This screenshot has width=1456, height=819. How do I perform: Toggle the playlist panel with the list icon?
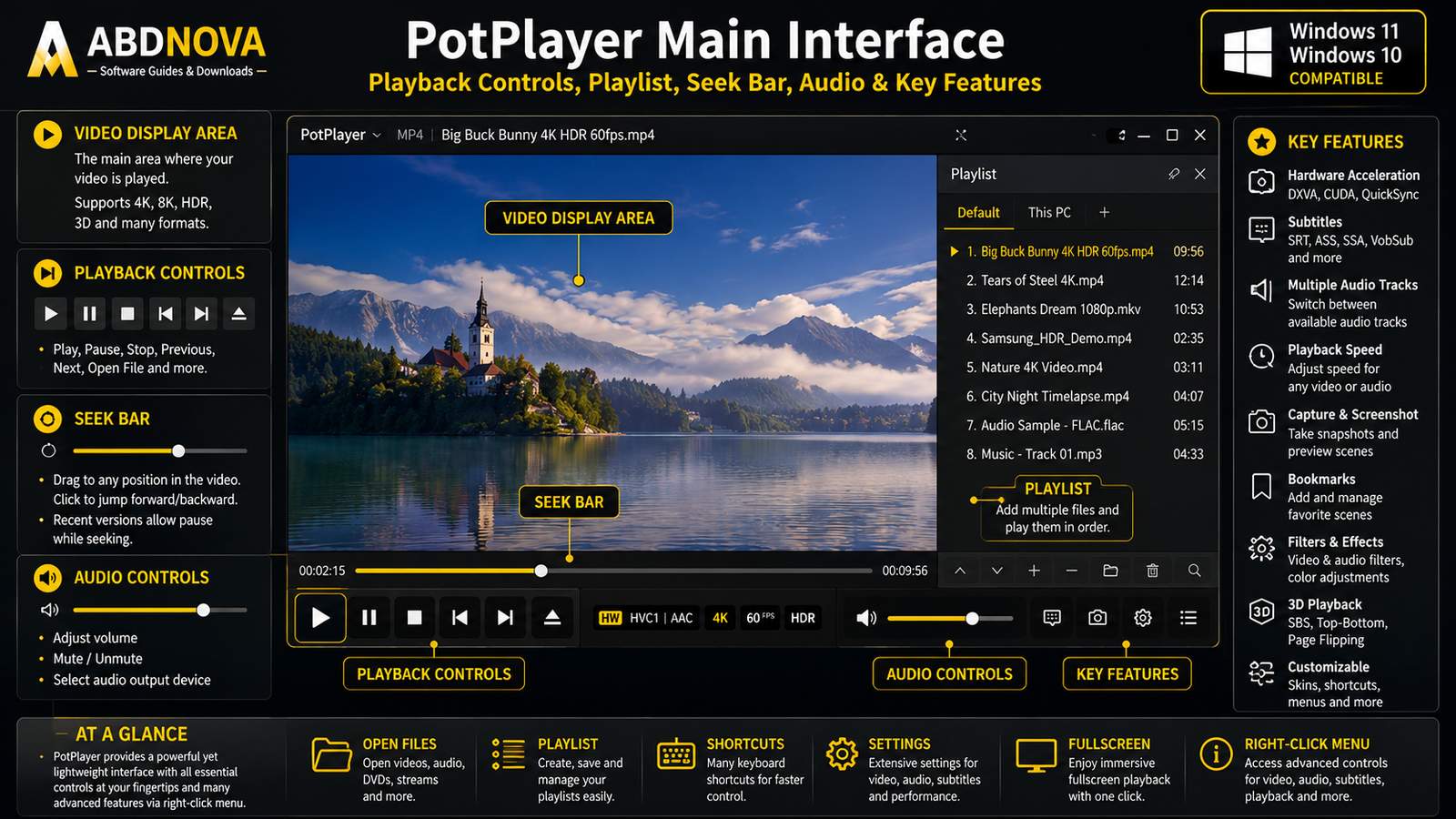1188,618
